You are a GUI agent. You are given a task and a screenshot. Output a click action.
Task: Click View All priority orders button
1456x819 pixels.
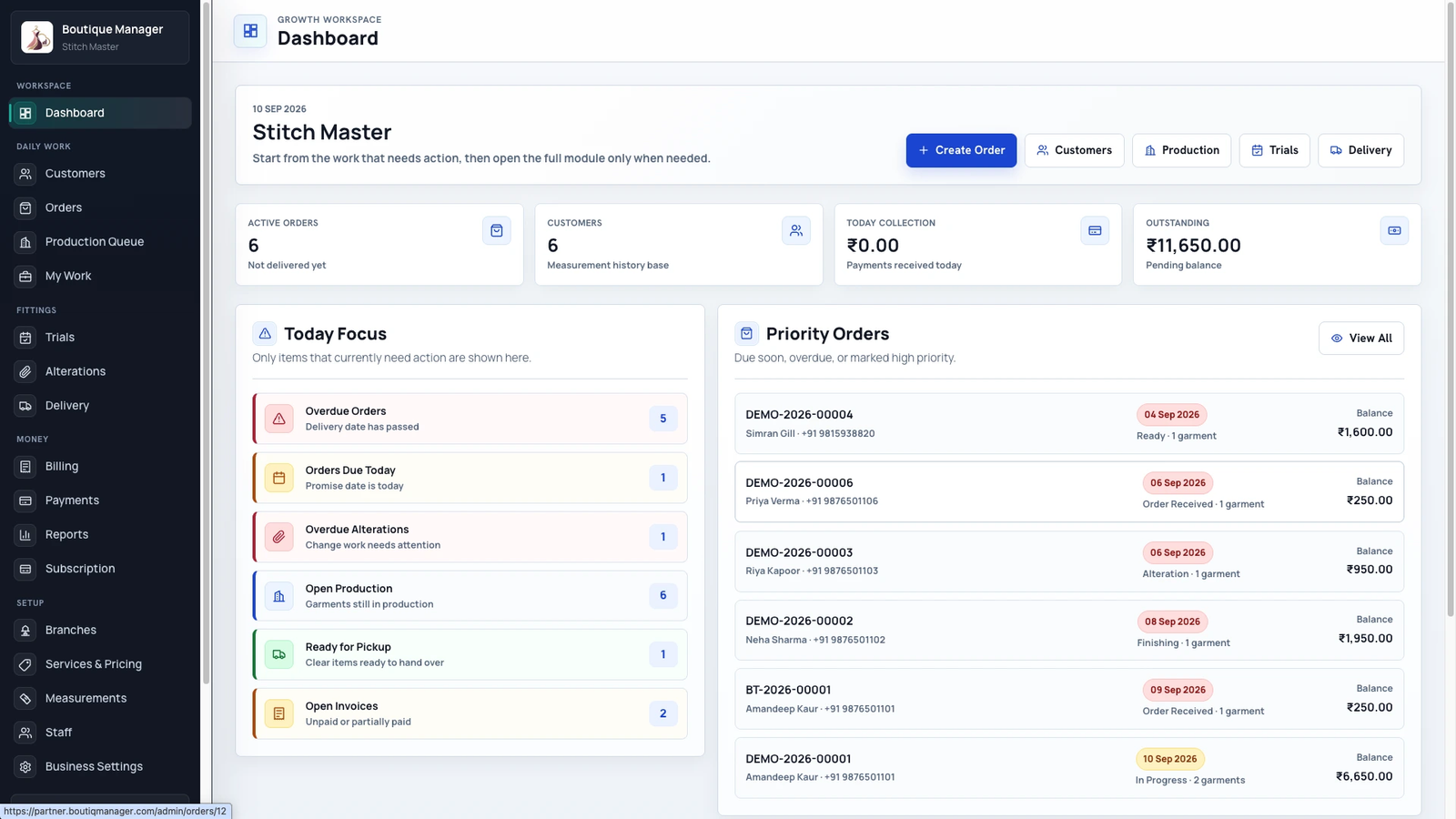tap(1361, 339)
